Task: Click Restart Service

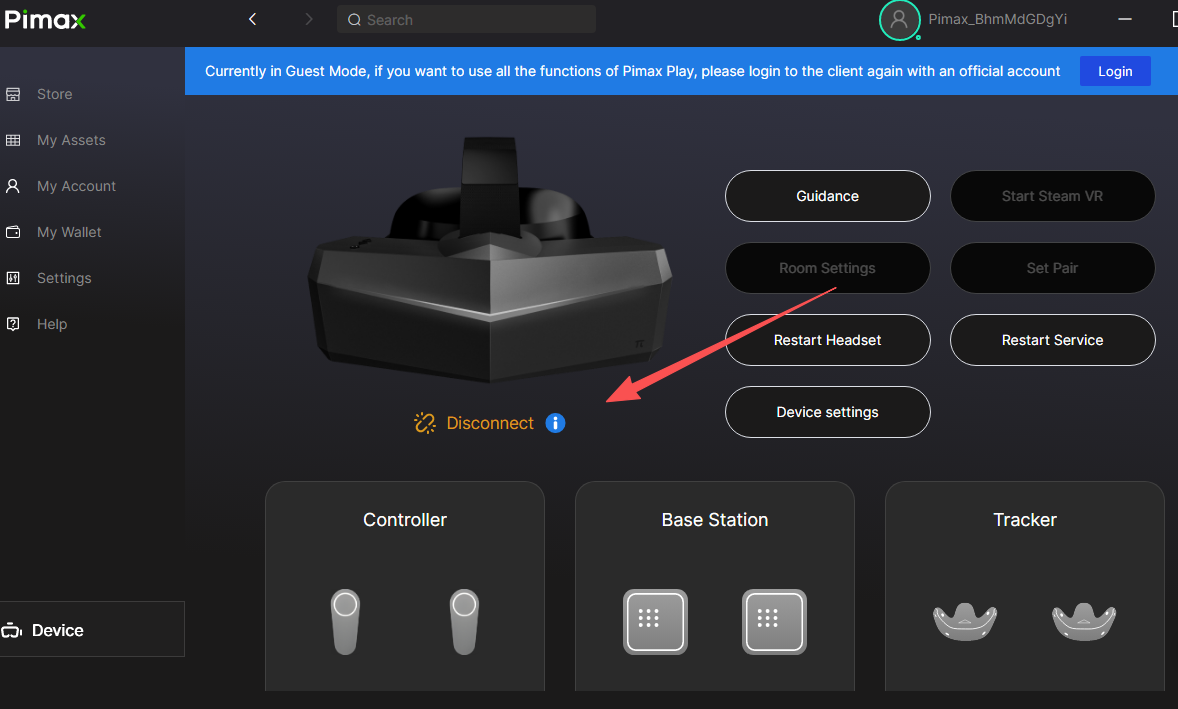Action: [1052, 340]
